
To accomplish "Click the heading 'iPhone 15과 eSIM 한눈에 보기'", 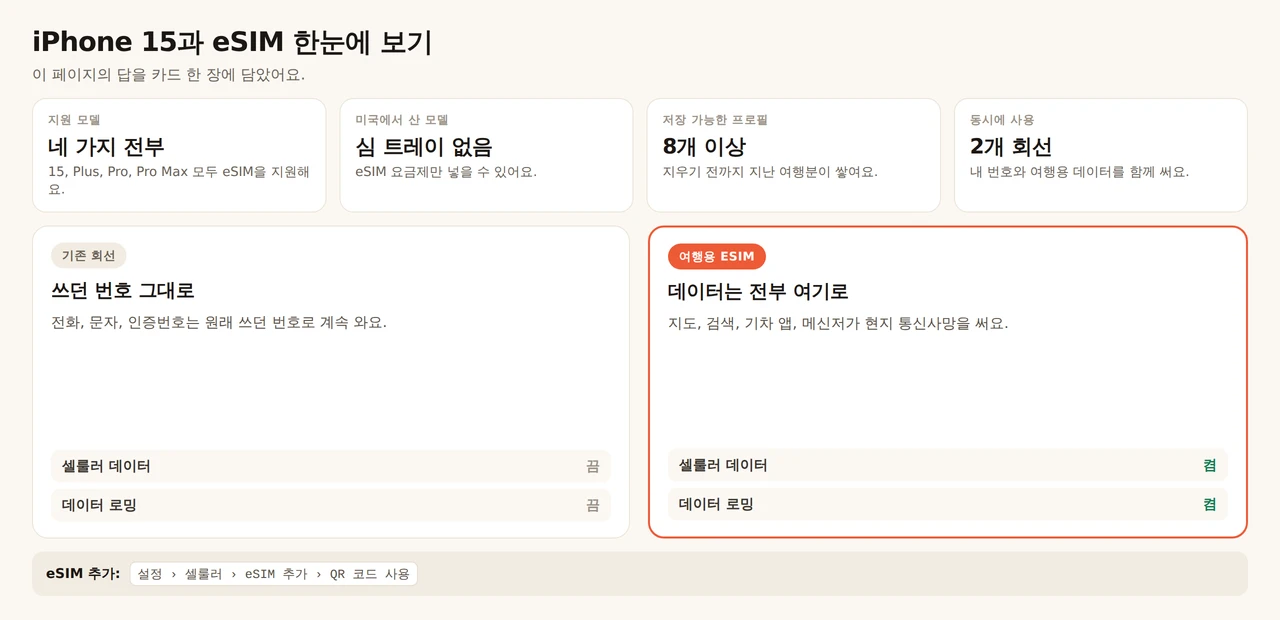I will (x=232, y=42).
